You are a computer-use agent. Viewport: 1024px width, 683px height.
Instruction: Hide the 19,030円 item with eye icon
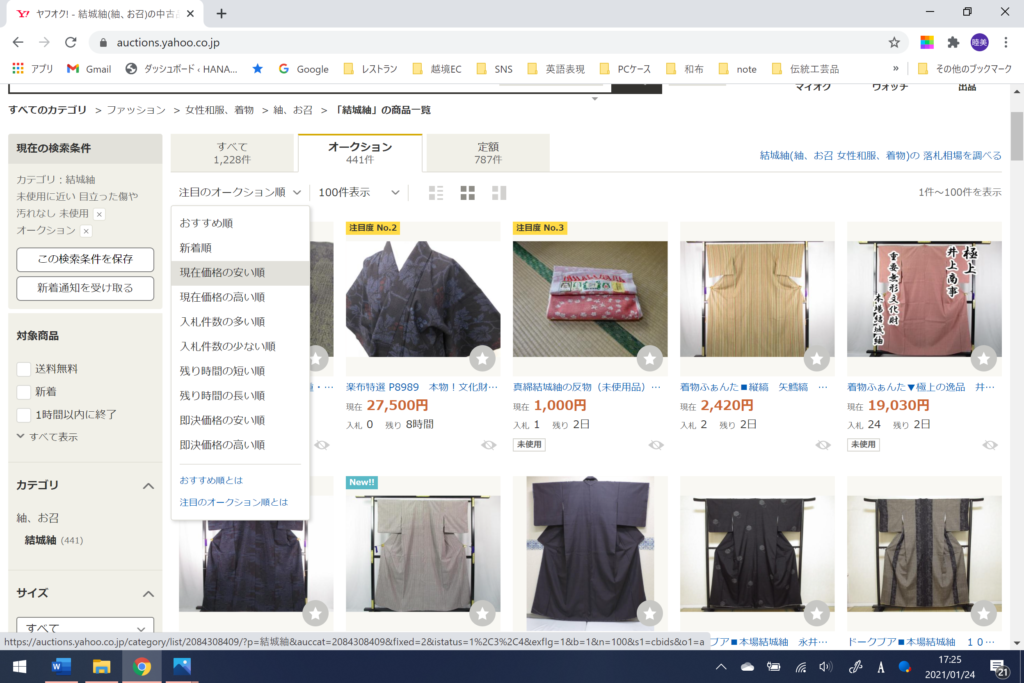[x=990, y=445]
